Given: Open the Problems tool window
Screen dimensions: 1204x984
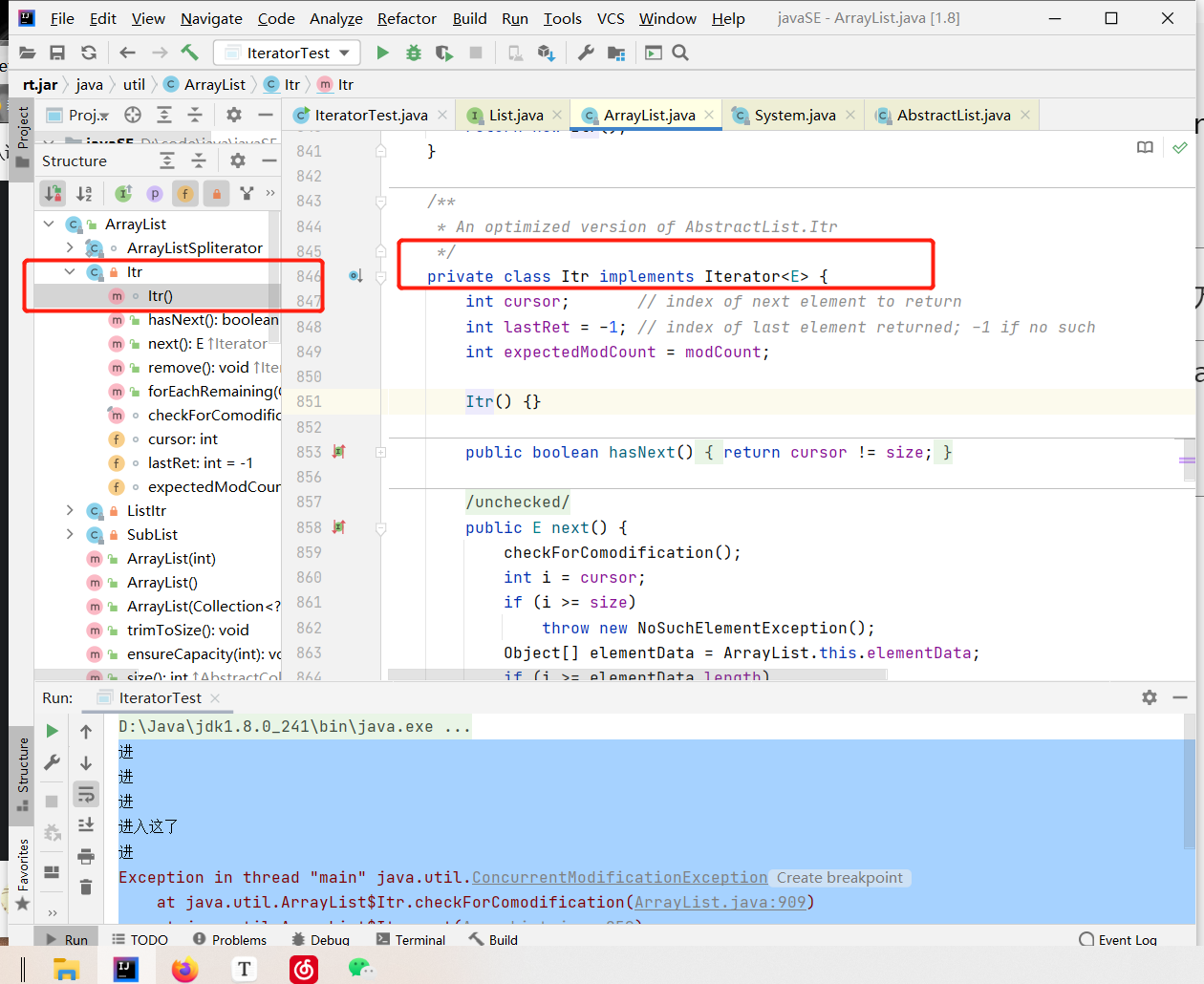Looking at the screenshot, I should pos(229,939).
